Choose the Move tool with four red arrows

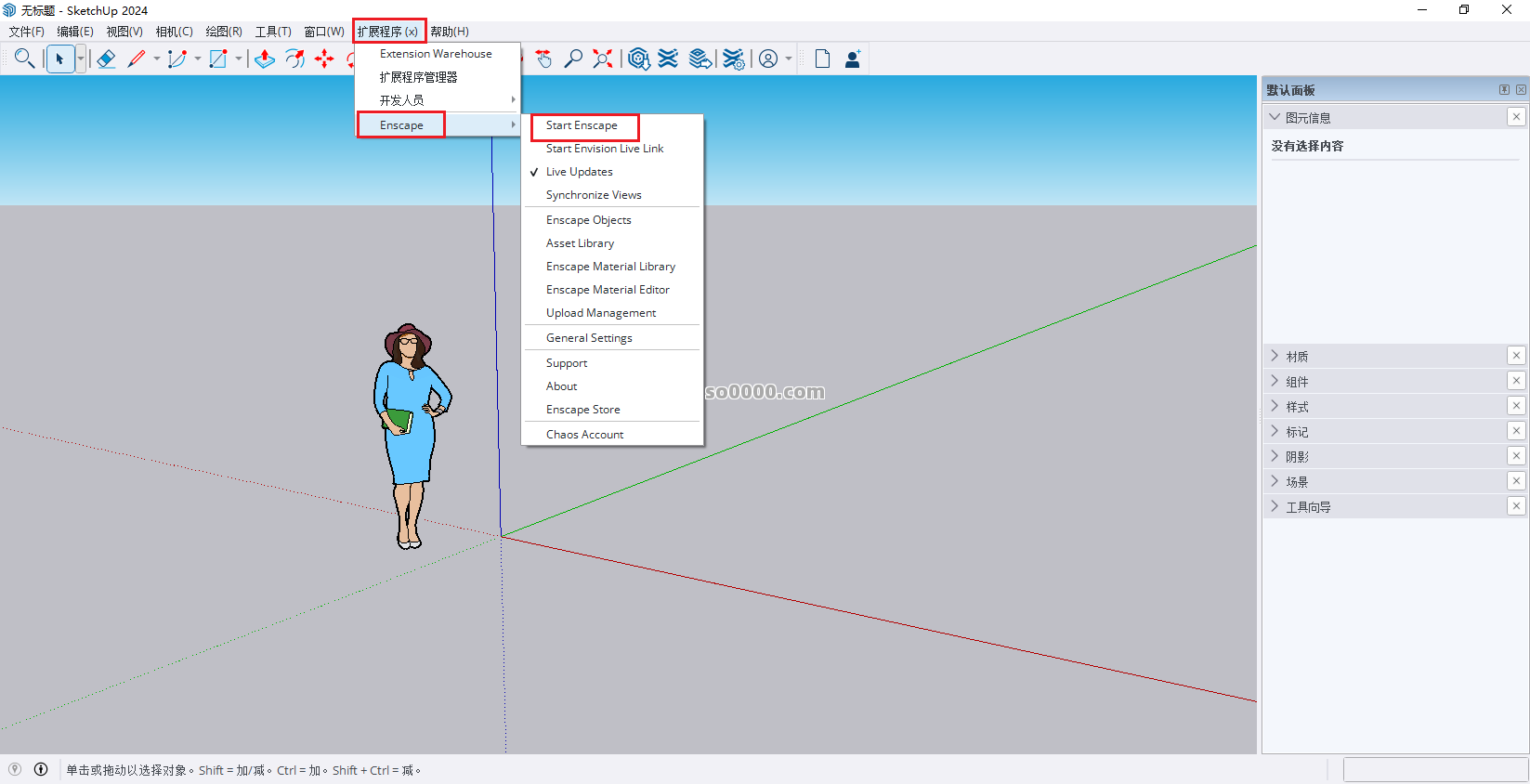(324, 59)
